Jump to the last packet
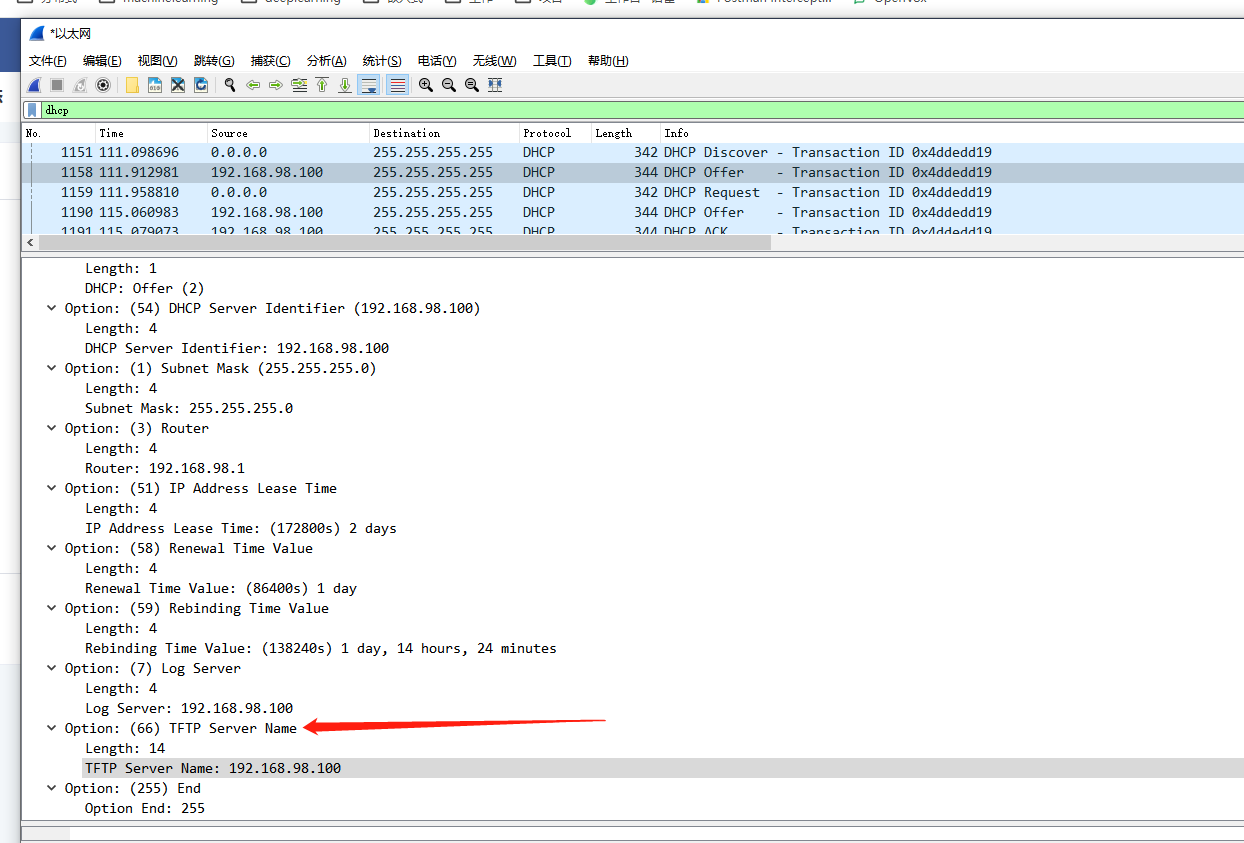Image resolution: width=1244 pixels, height=843 pixels. [345, 85]
